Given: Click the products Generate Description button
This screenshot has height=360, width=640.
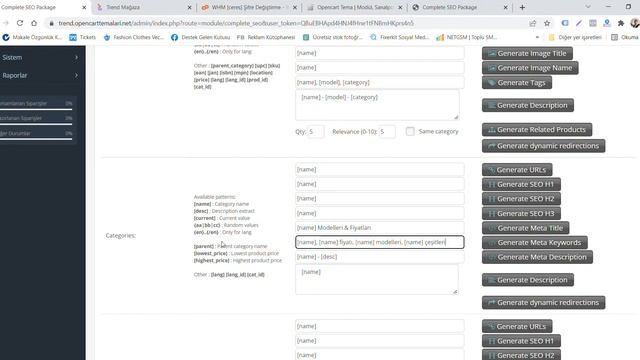Looking at the screenshot, I should click(527, 105).
